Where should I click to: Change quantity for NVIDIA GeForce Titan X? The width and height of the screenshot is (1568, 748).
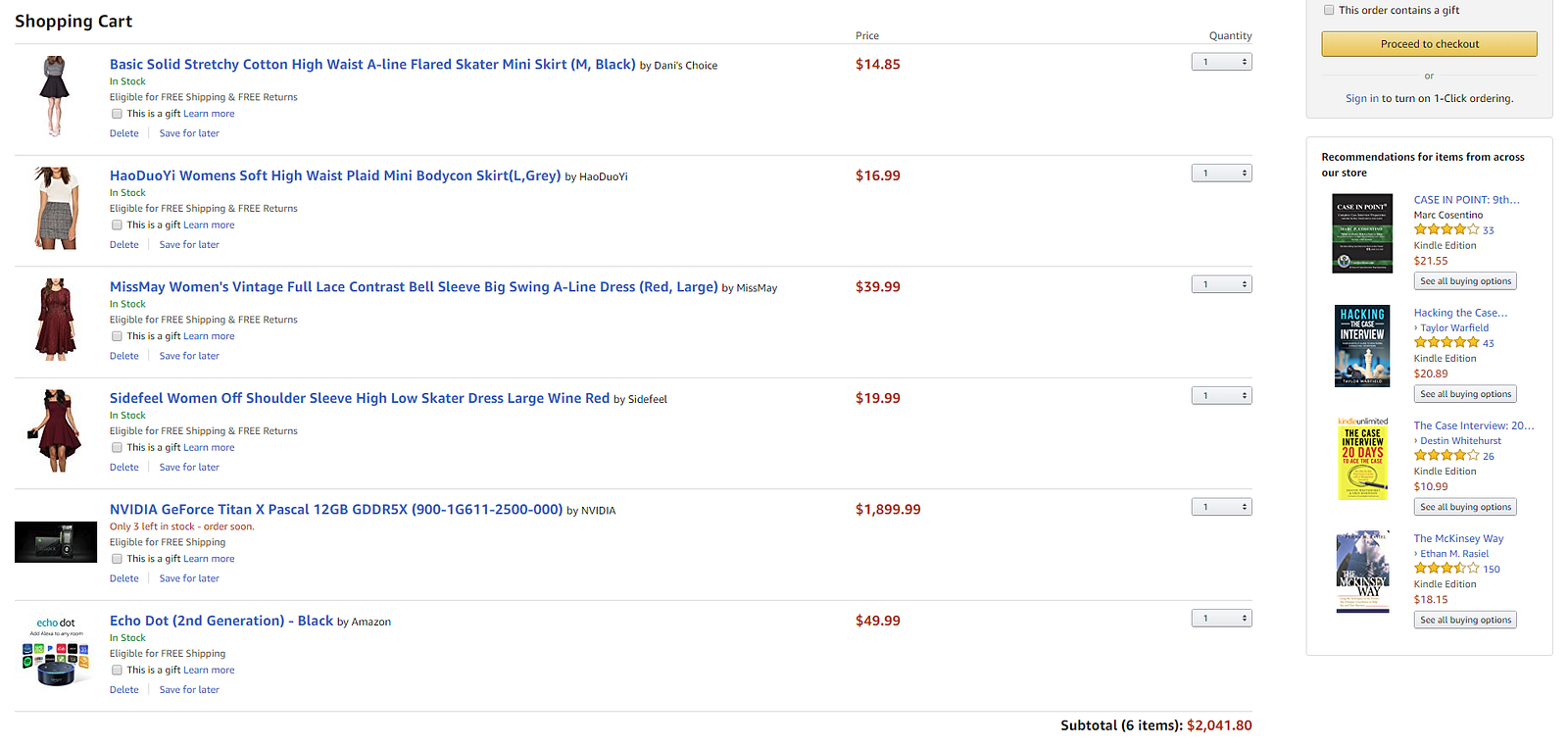1221,507
